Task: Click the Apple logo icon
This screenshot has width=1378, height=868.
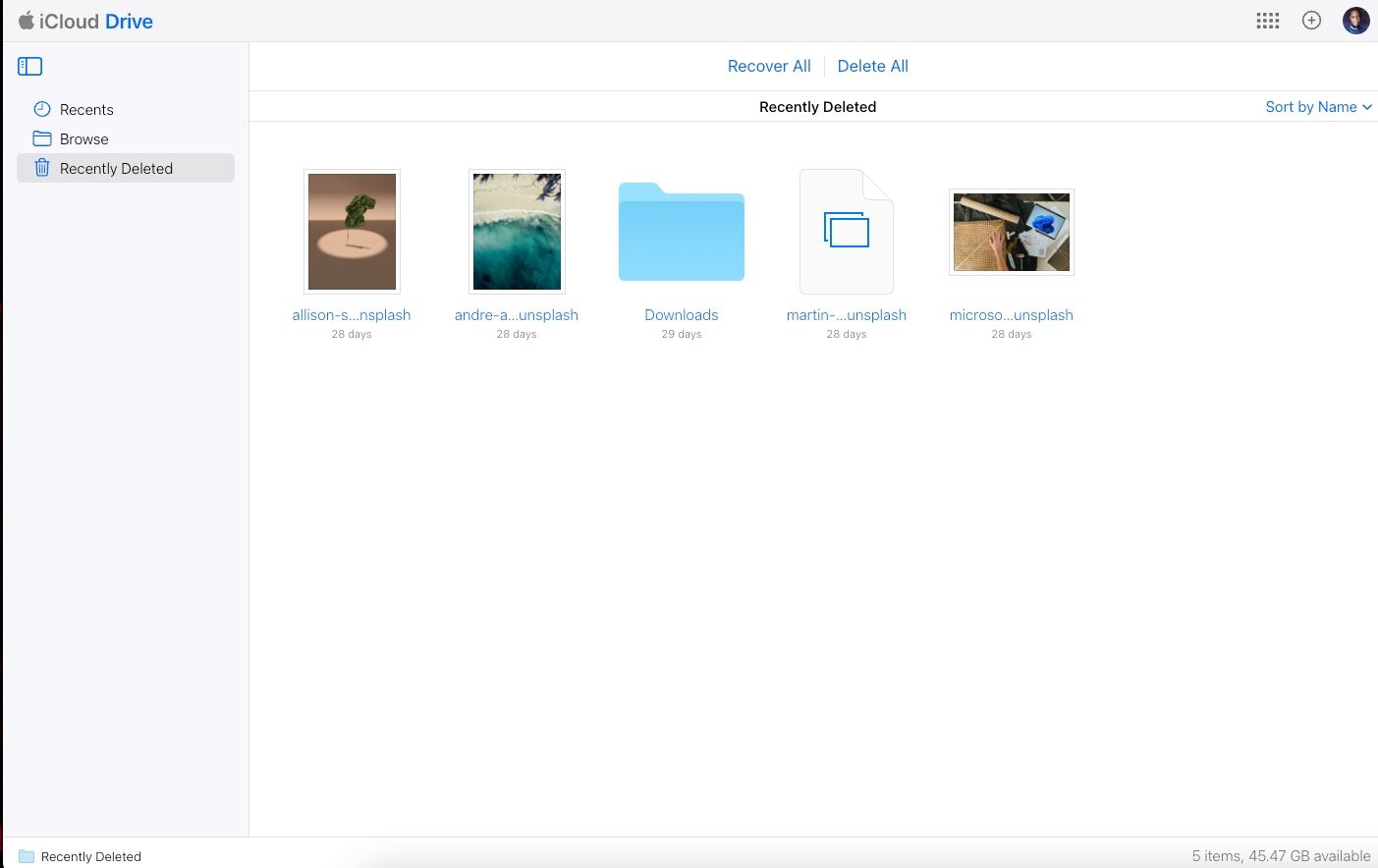Action: tap(27, 20)
